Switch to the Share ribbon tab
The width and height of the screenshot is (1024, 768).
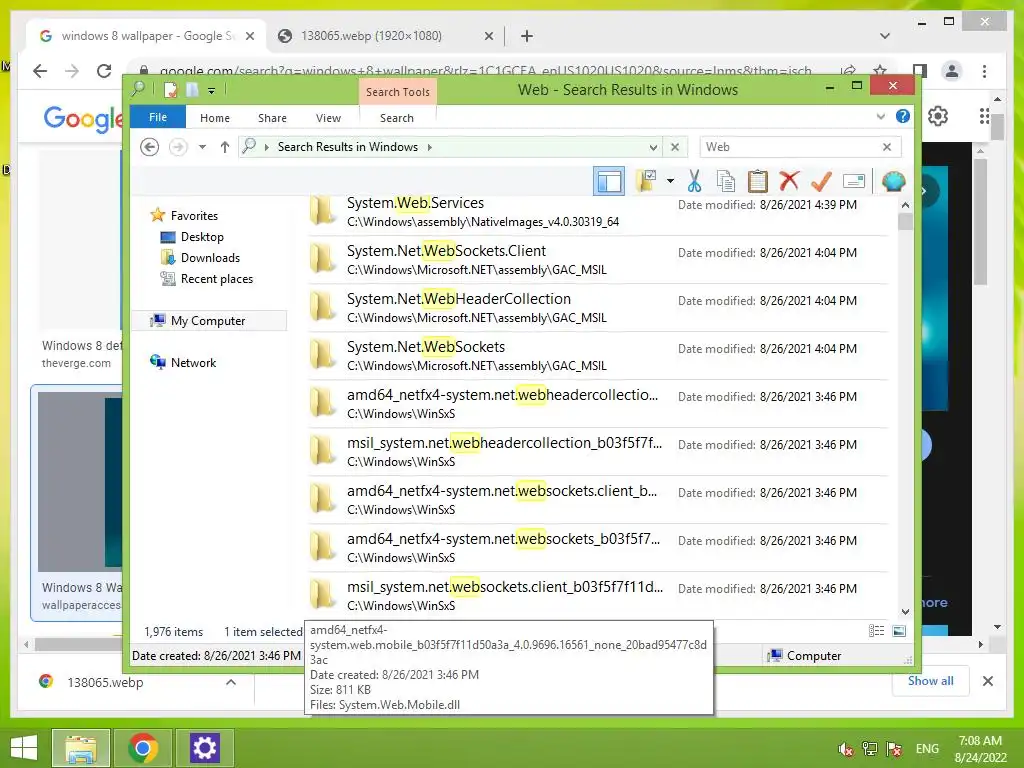272,118
